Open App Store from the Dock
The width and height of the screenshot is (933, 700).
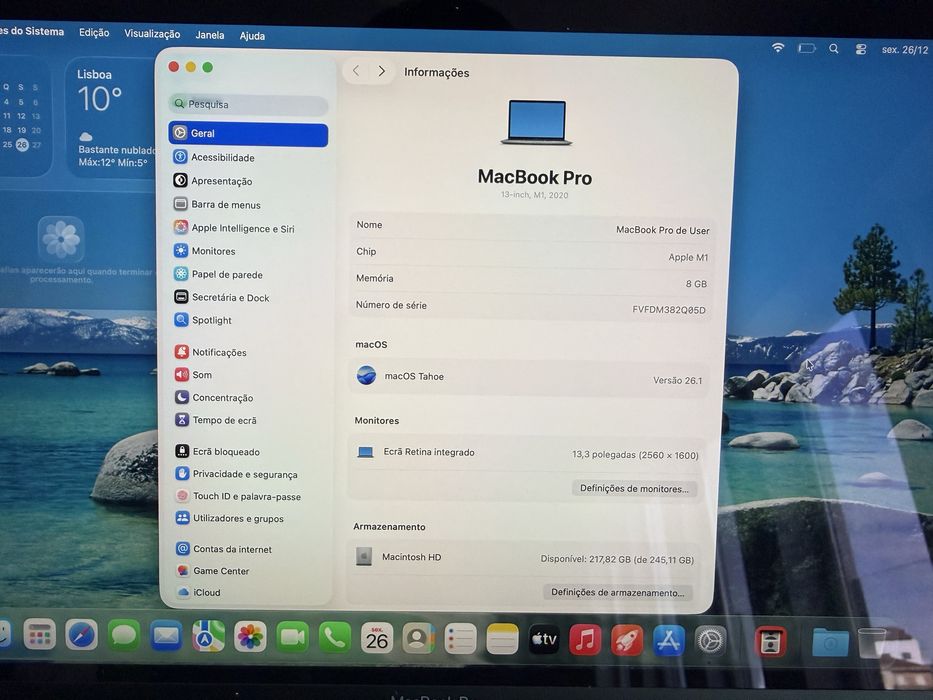[669, 641]
